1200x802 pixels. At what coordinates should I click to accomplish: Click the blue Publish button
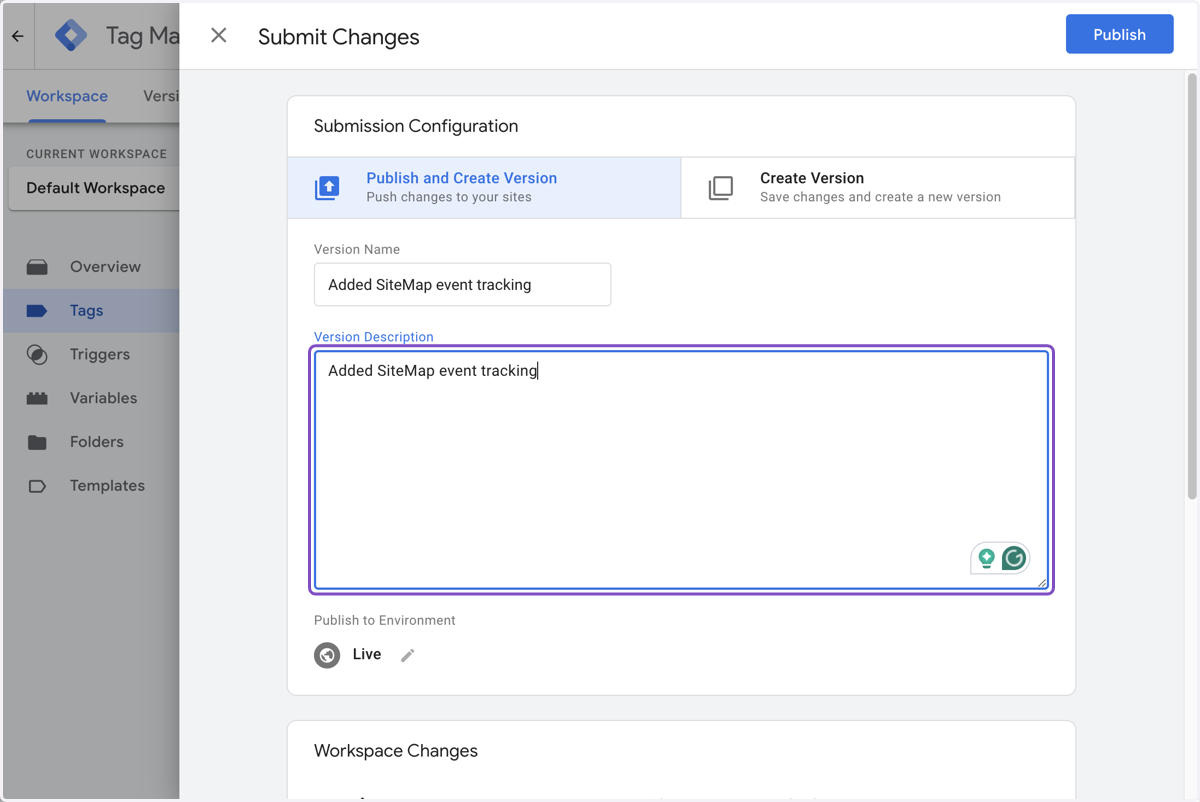[1119, 34]
